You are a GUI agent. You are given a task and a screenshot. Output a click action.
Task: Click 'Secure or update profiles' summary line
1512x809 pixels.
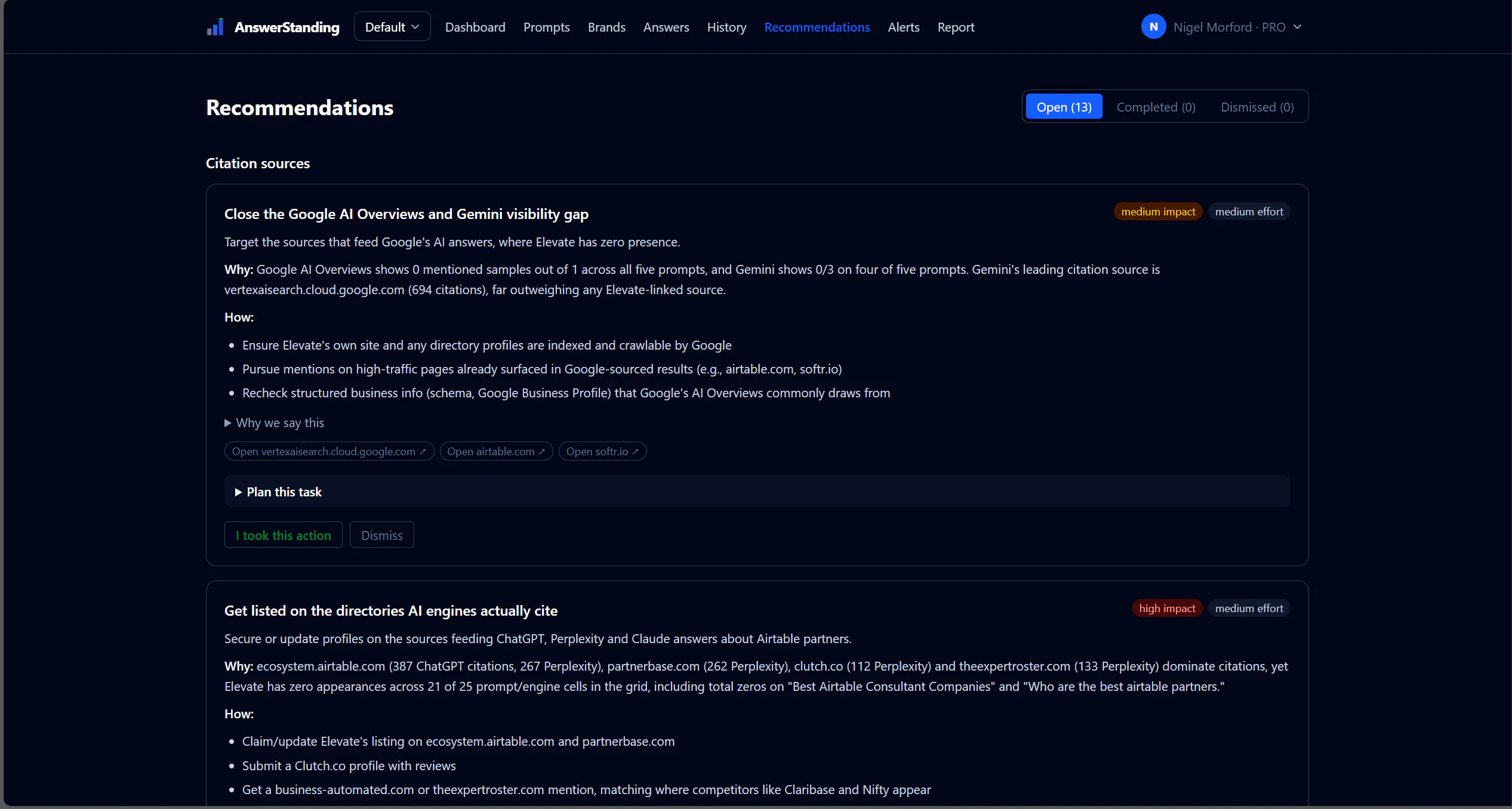538,639
